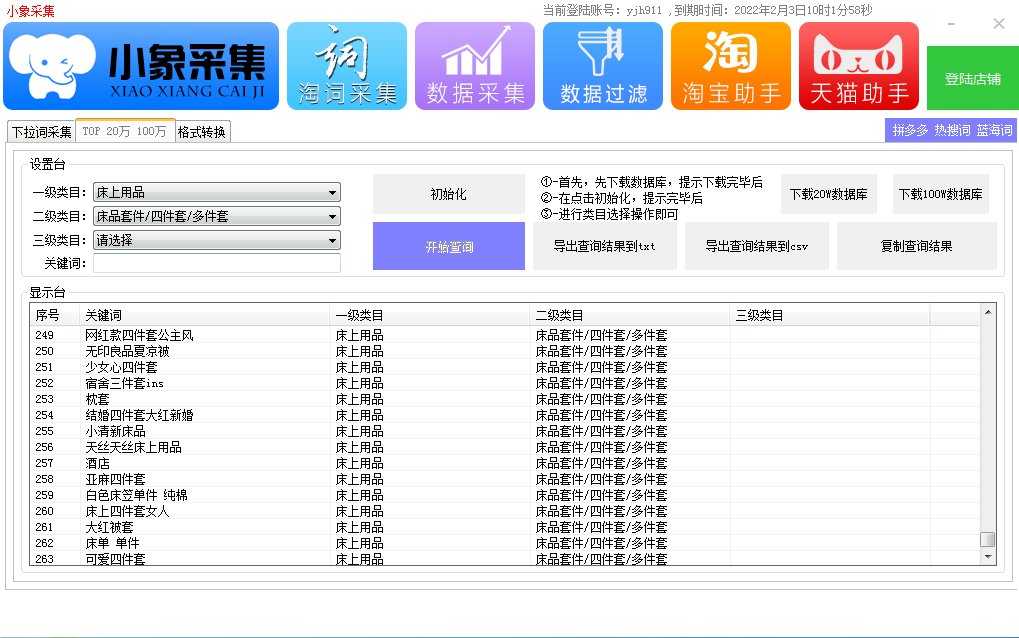
Task: Select row 网红款四件套公主风
Action: pyautogui.click(x=504, y=335)
